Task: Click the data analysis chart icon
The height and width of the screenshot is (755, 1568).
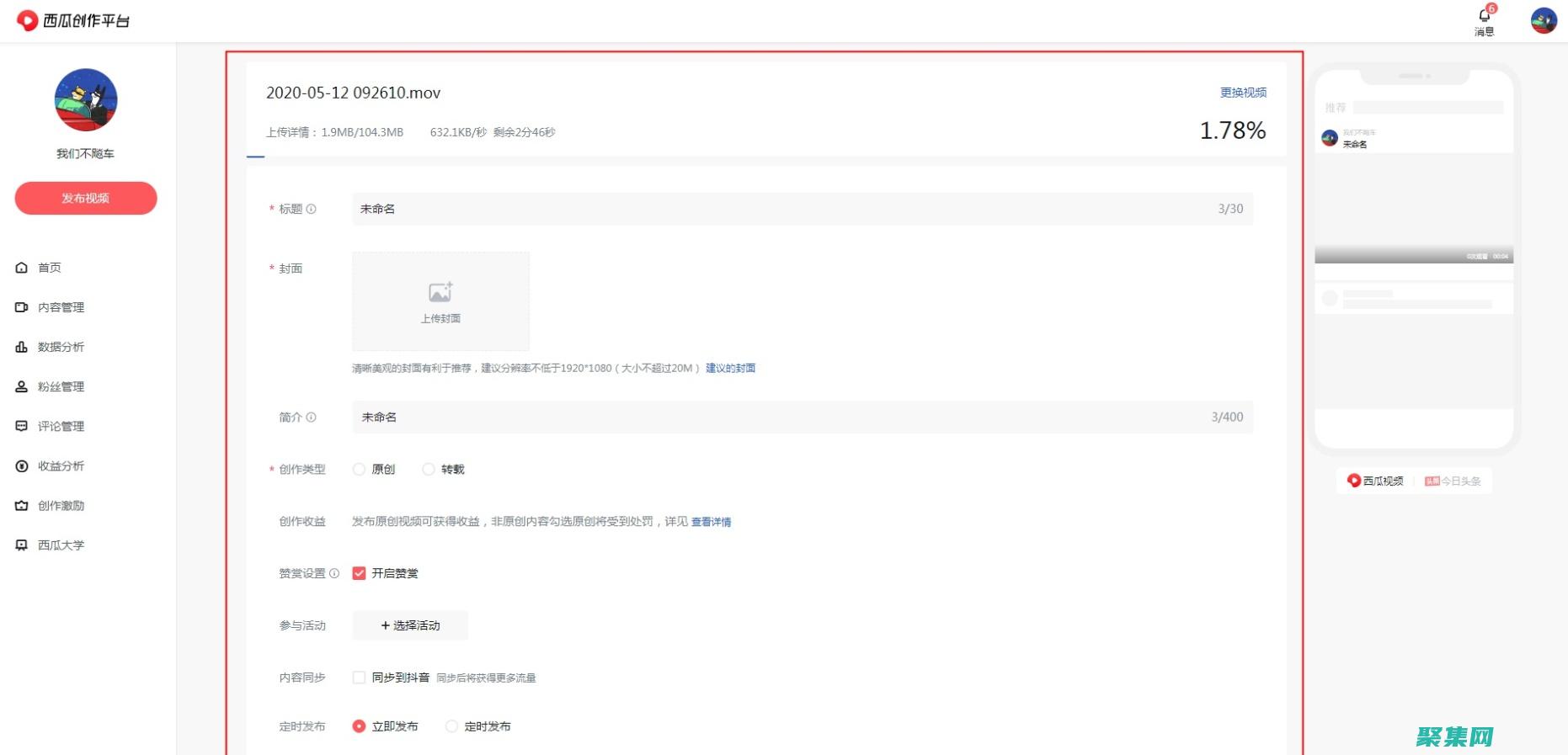Action: coord(22,347)
